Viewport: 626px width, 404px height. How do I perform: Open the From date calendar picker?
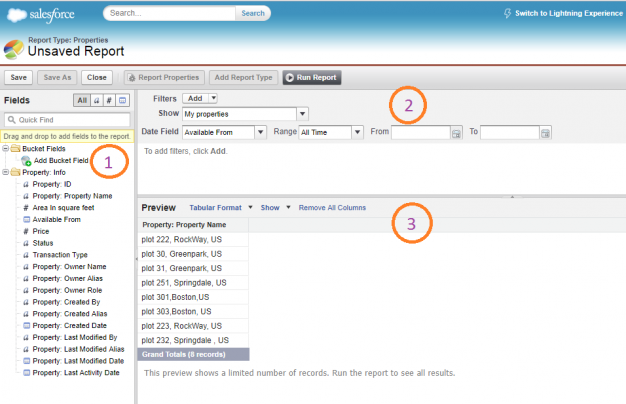[x=455, y=132]
